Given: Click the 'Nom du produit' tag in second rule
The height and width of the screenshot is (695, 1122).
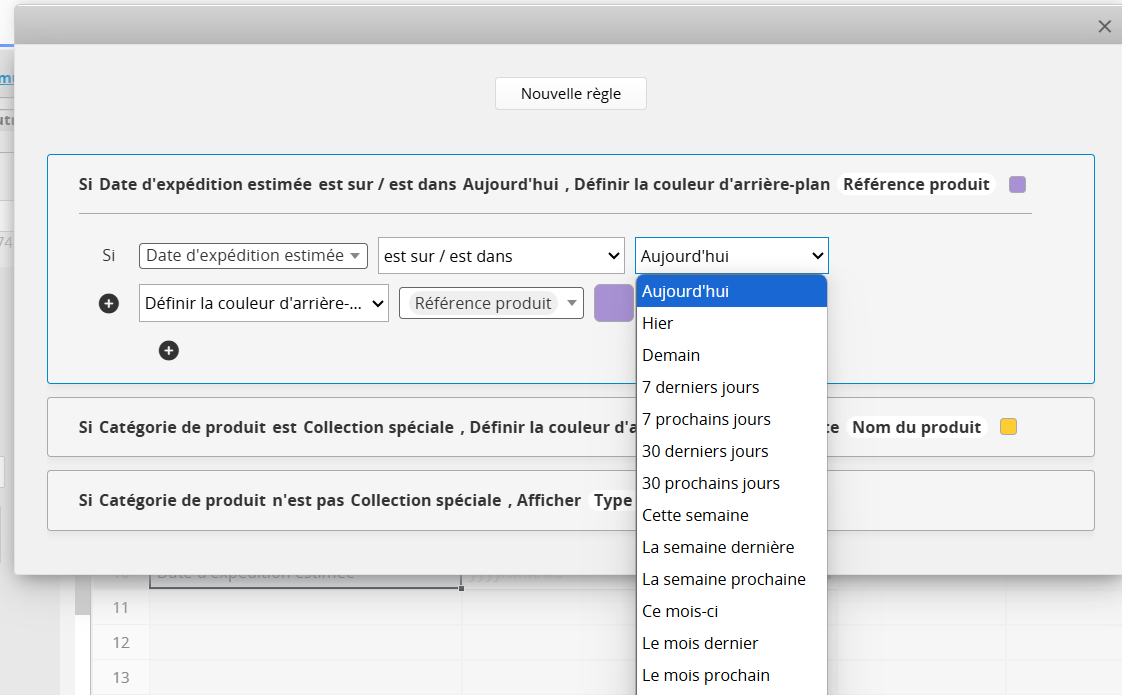Looking at the screenshot, I should 917,427.
